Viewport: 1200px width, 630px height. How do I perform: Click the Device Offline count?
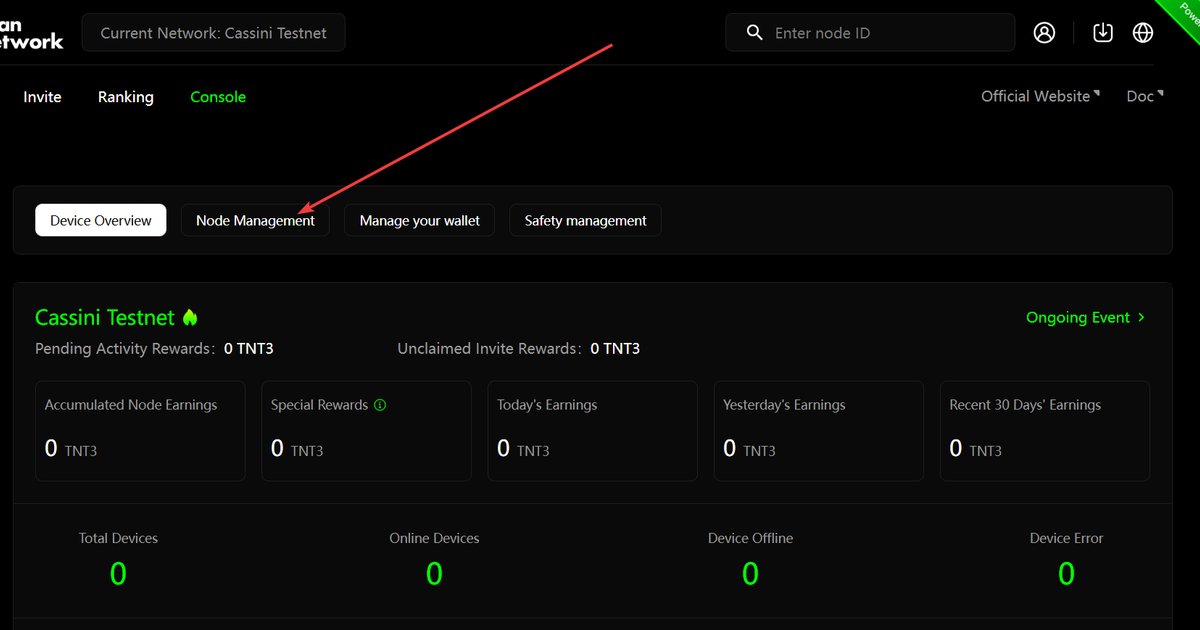(x=750, y=573)
